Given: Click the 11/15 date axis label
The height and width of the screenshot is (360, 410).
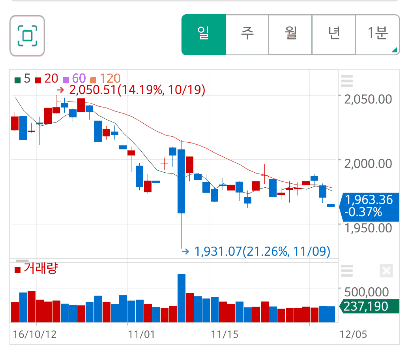Looking at the screenshot, I should tap(225, 334).
